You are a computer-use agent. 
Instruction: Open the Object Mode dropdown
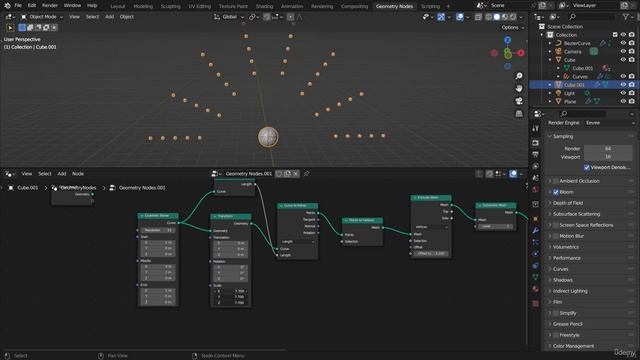click(x=42, y=17)
